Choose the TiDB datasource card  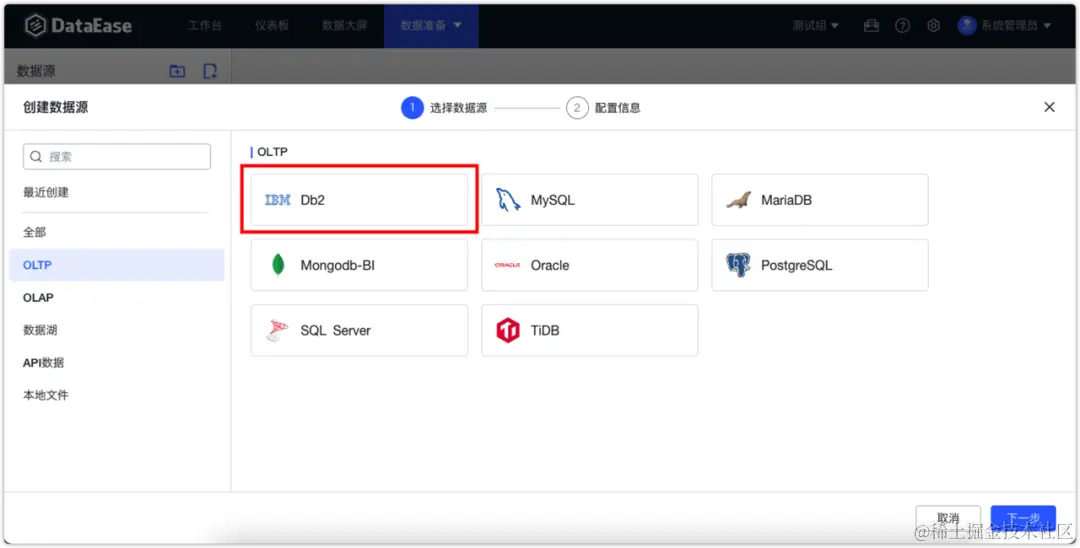[x=590, y=330]
